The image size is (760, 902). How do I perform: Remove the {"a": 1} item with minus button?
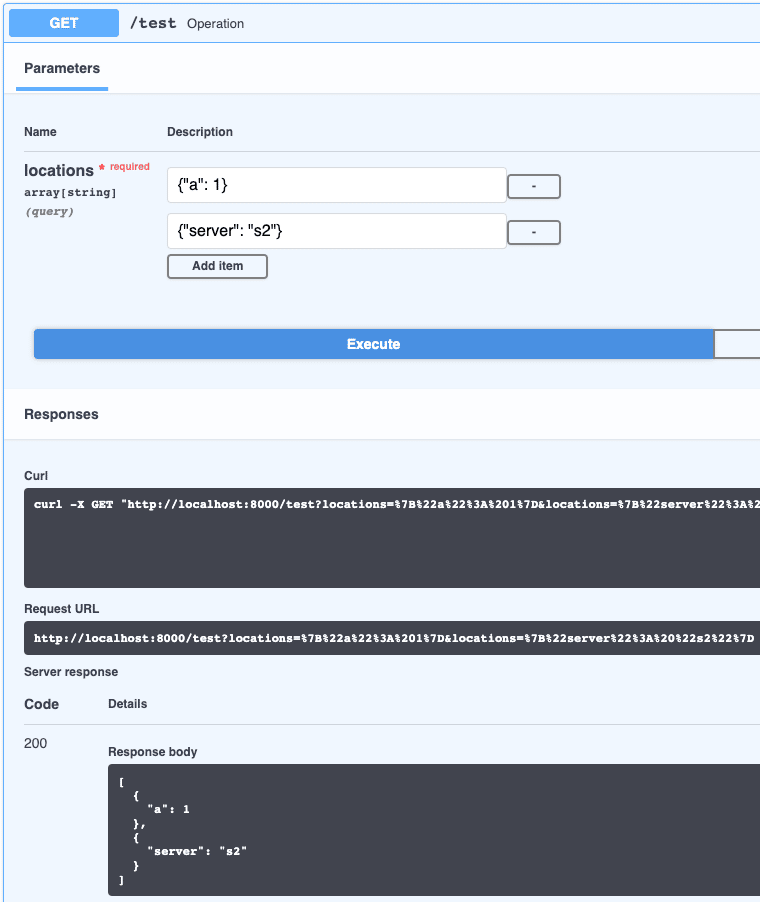point(534,187)
